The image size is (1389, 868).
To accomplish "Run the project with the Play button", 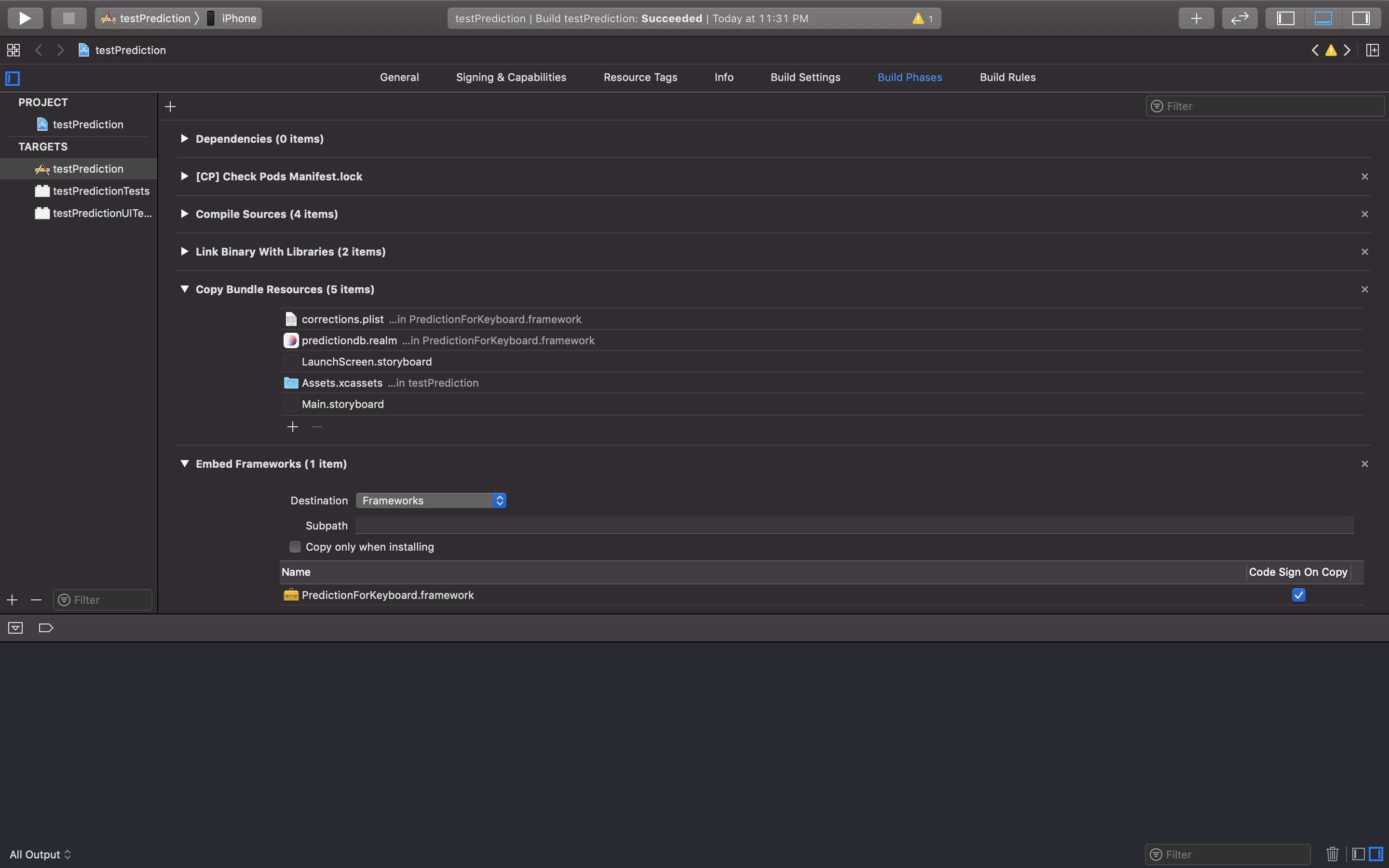I will pyautogui.click(x=25, y=18).
